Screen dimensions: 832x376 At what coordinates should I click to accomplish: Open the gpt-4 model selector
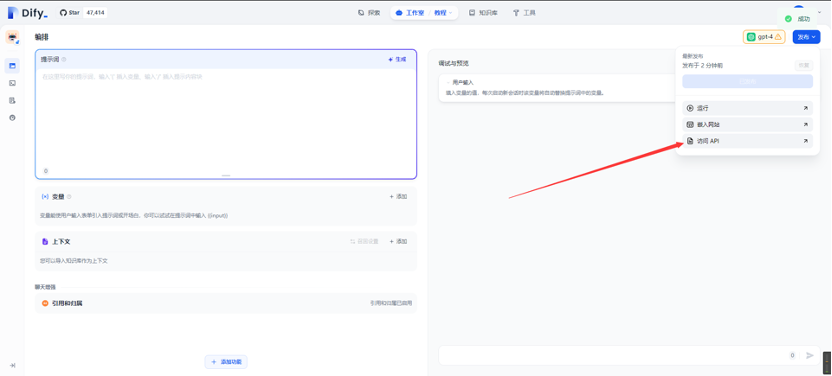tap(764, 37)
